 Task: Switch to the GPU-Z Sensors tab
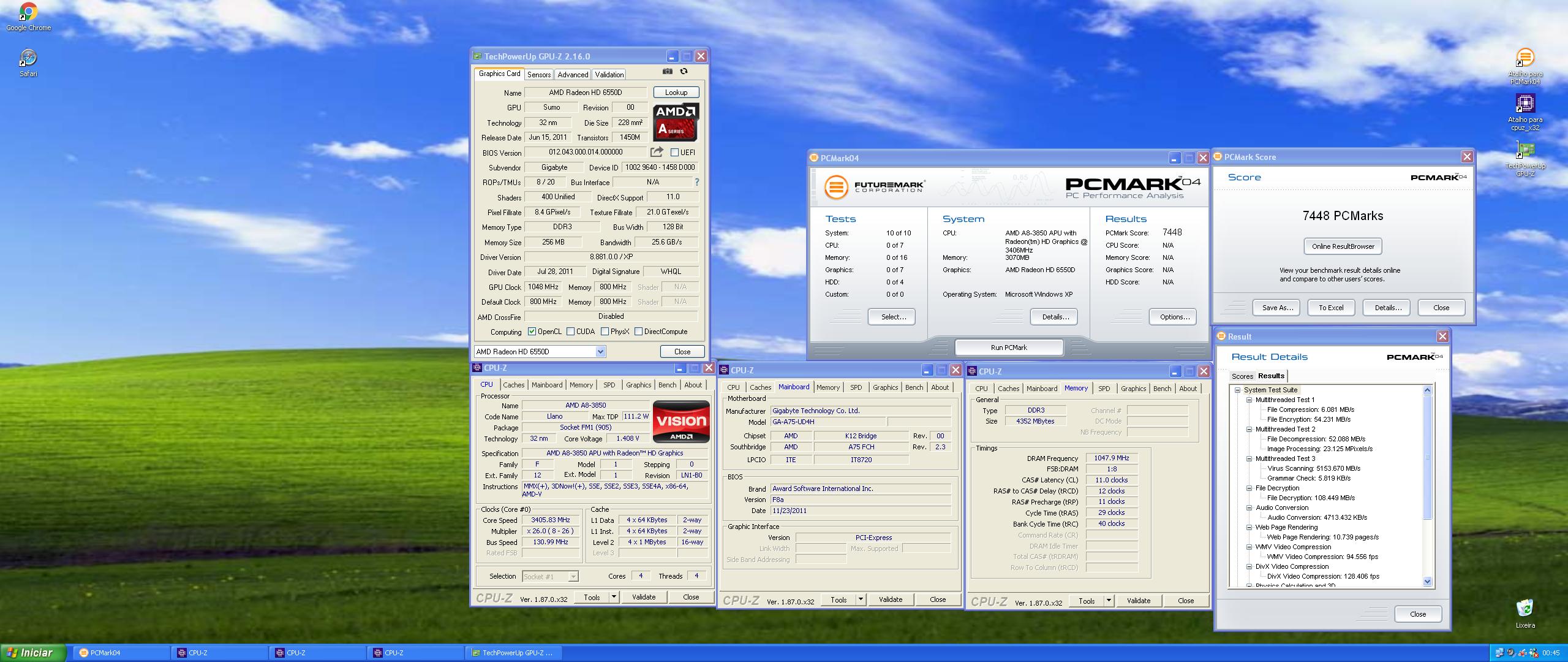[x=539, y=75]
